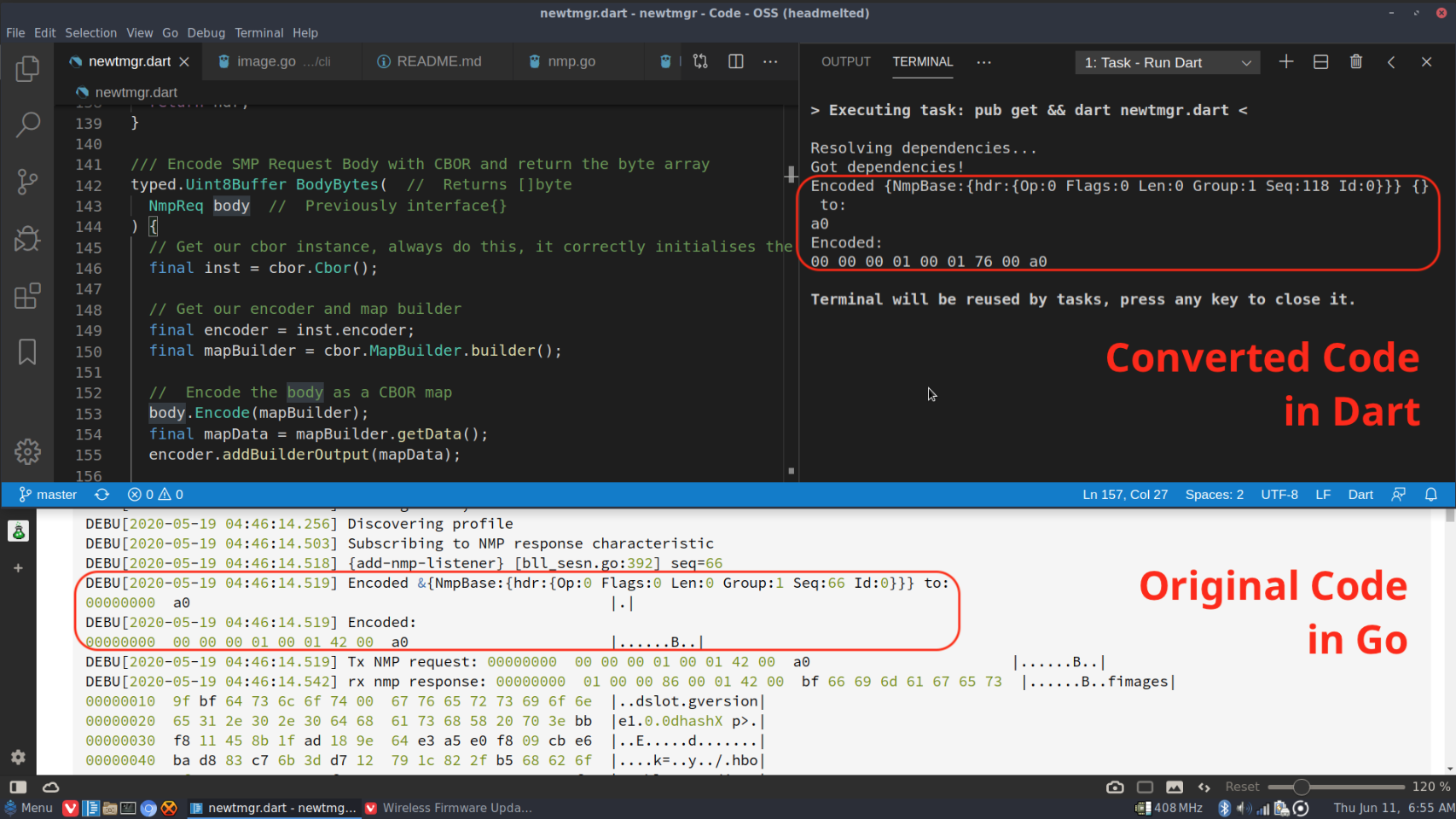Open the Explorer view in the activity bar
Screen dimensions: 1456x819
coord(27,69)
